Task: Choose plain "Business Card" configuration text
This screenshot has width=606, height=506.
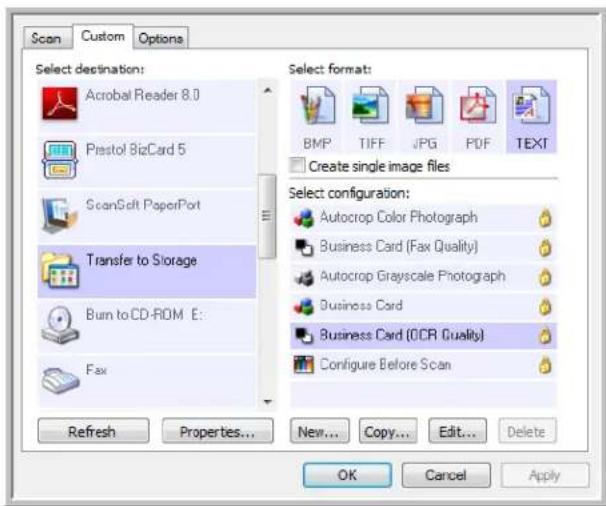Action: (x=361, y=305)
